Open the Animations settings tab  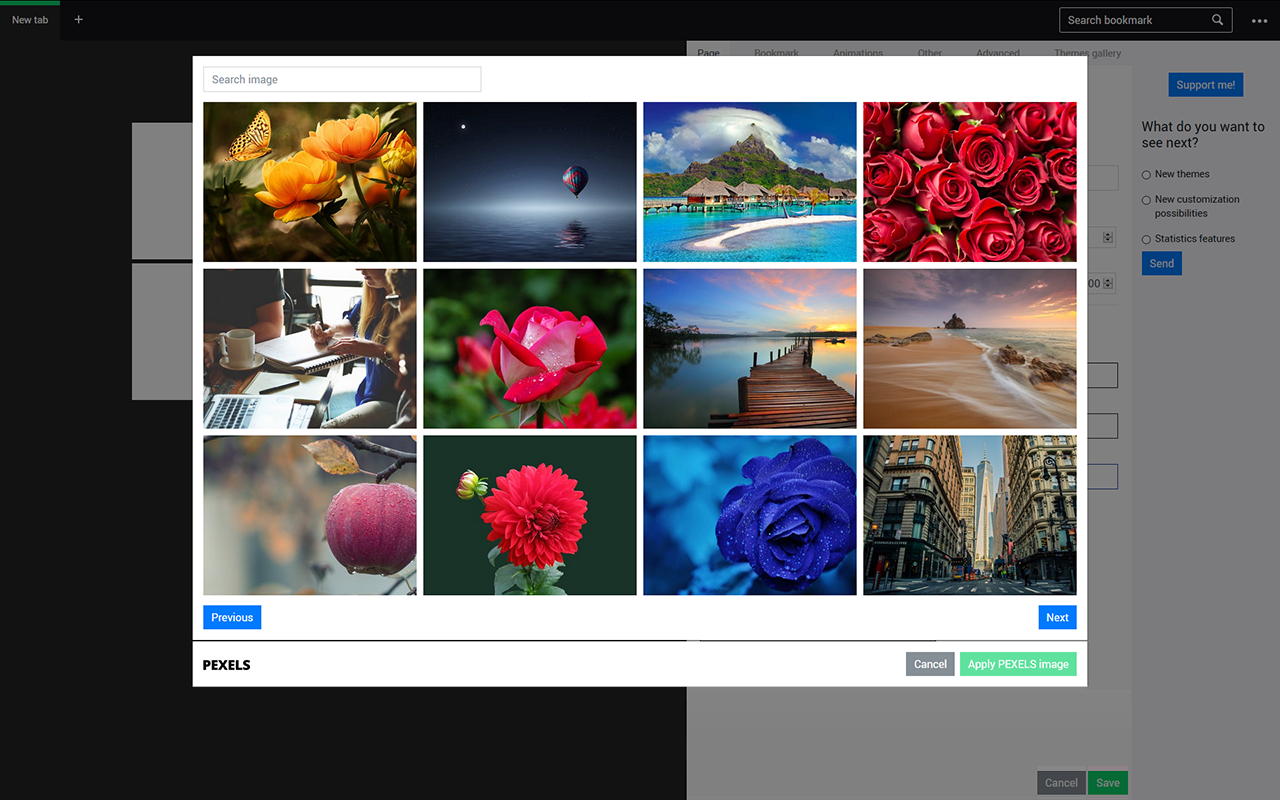tap(858, 53)
